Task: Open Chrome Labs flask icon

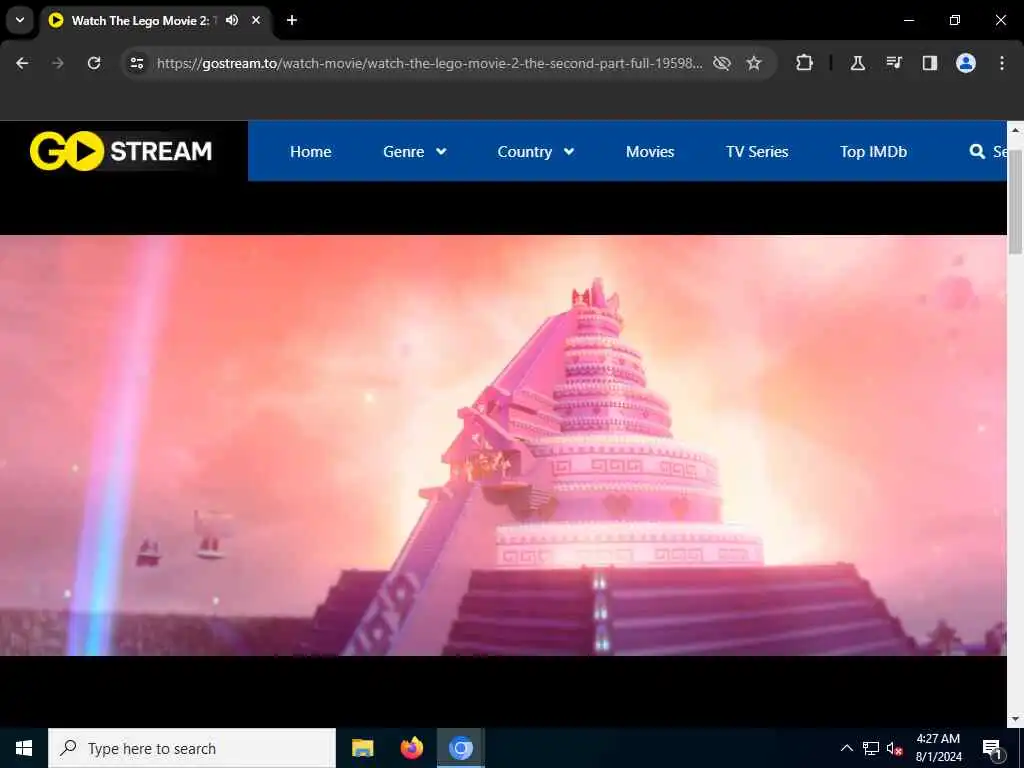Action: 857,63
